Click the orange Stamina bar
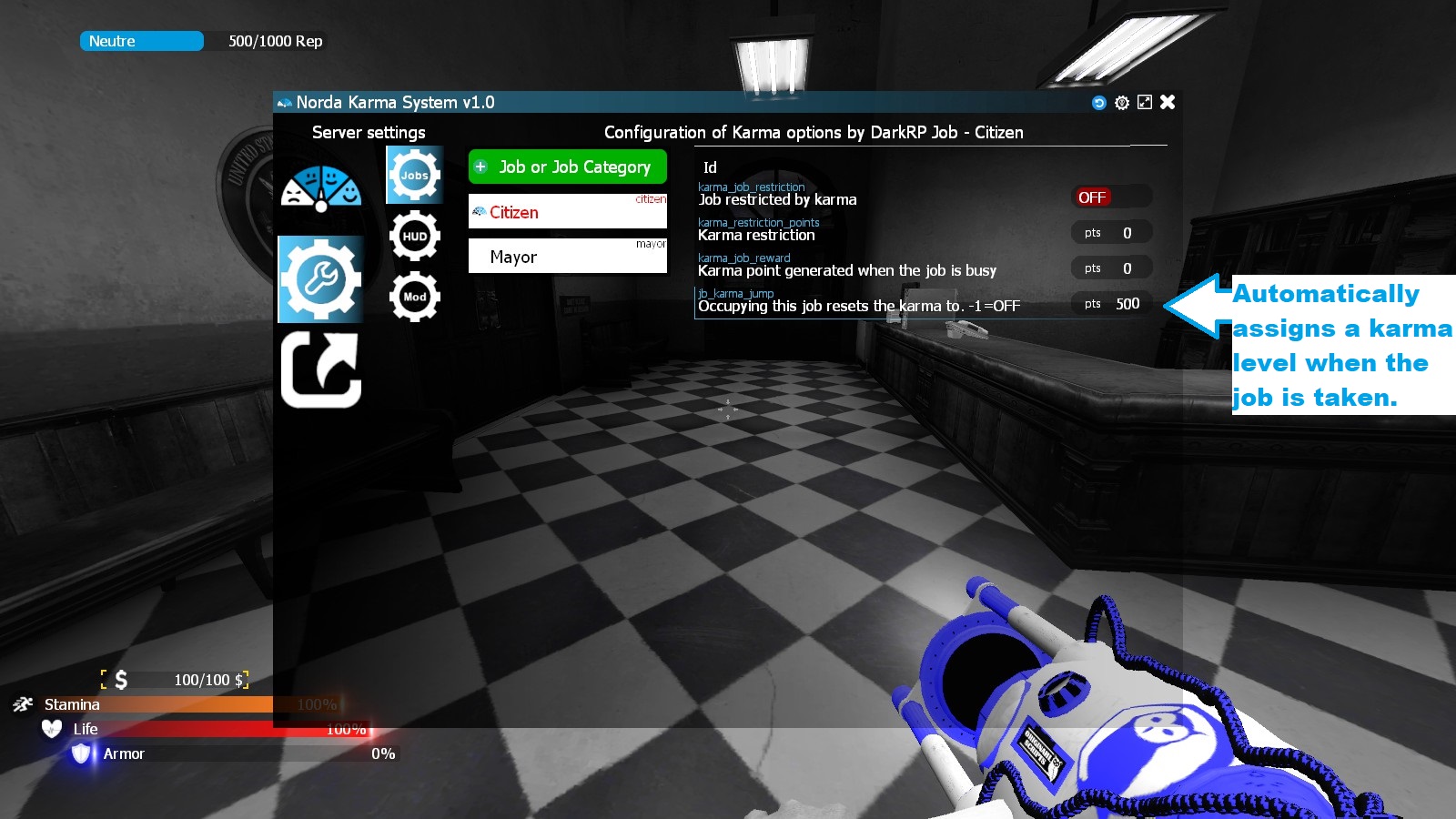This screenshot has height=819, width=1456. (193, 704)
